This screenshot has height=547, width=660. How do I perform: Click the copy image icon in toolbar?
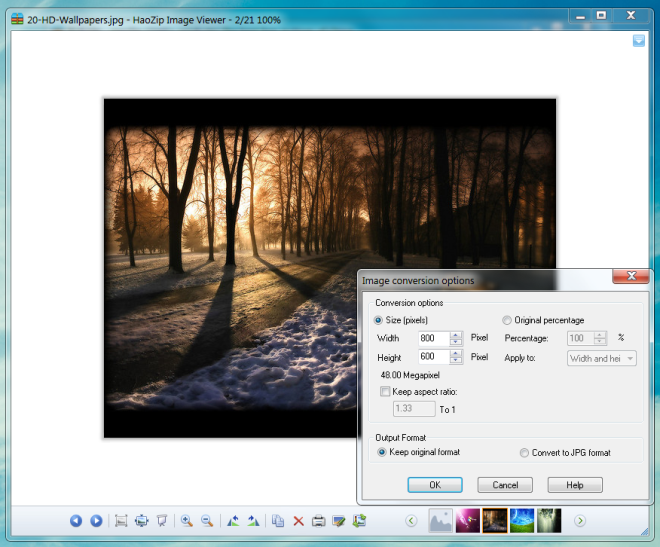[x=278, y=521]
